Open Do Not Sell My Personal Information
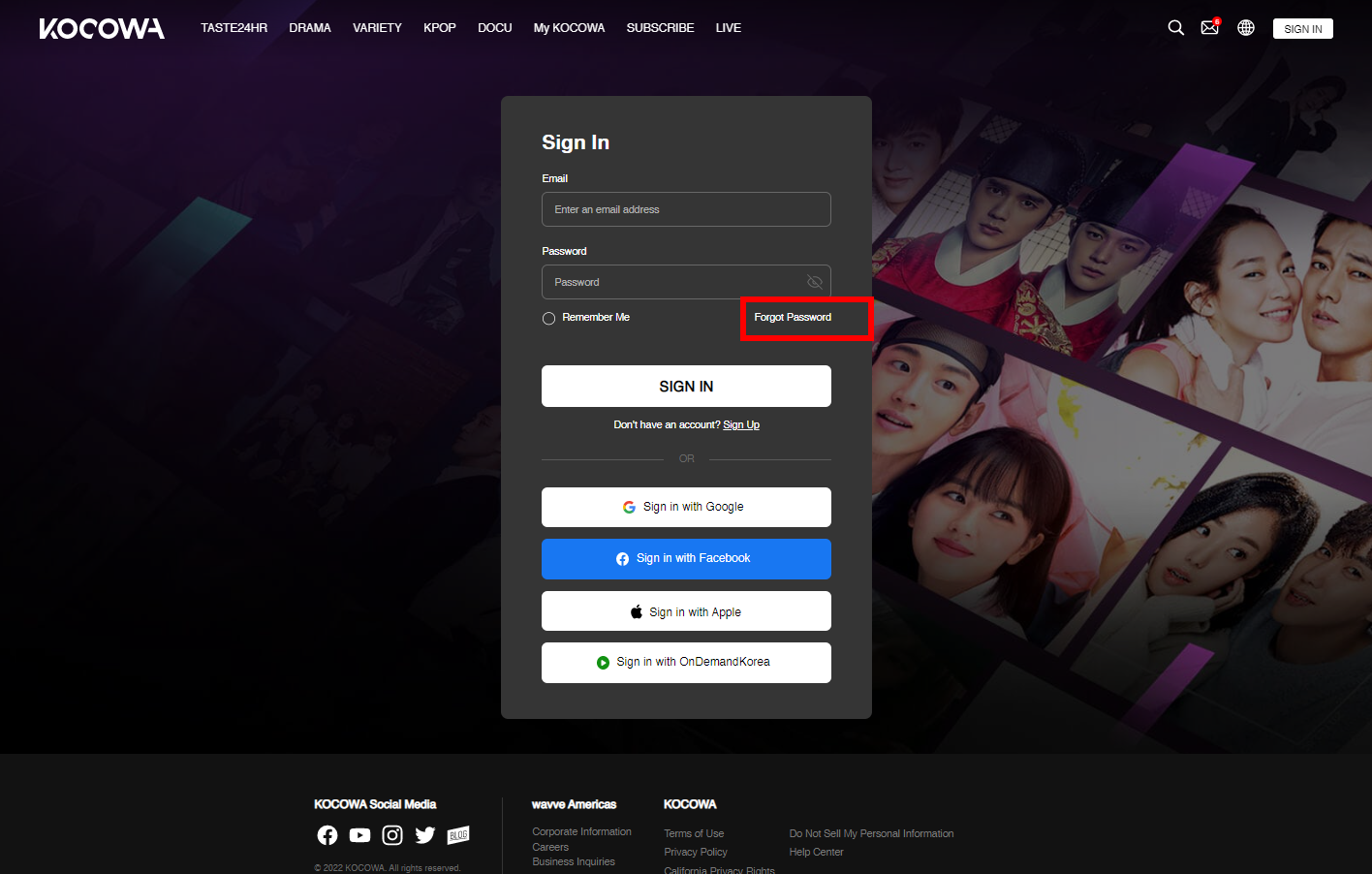1372x874 pixels. tap(871, 833)
